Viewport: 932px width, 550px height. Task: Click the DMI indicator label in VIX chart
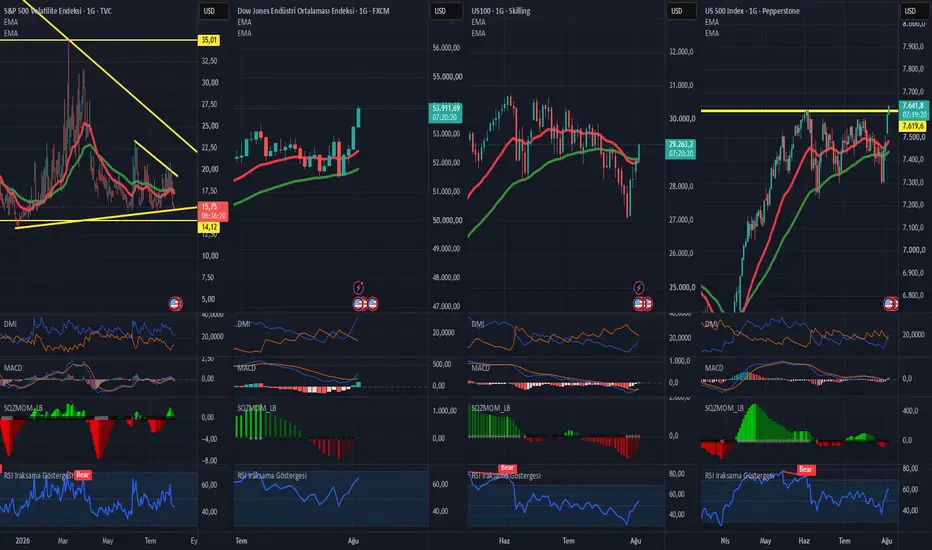[10, 324]
